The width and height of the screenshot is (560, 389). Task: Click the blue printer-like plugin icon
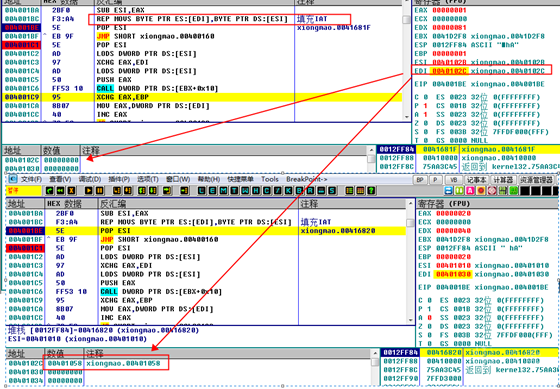[x=449, y=191]
